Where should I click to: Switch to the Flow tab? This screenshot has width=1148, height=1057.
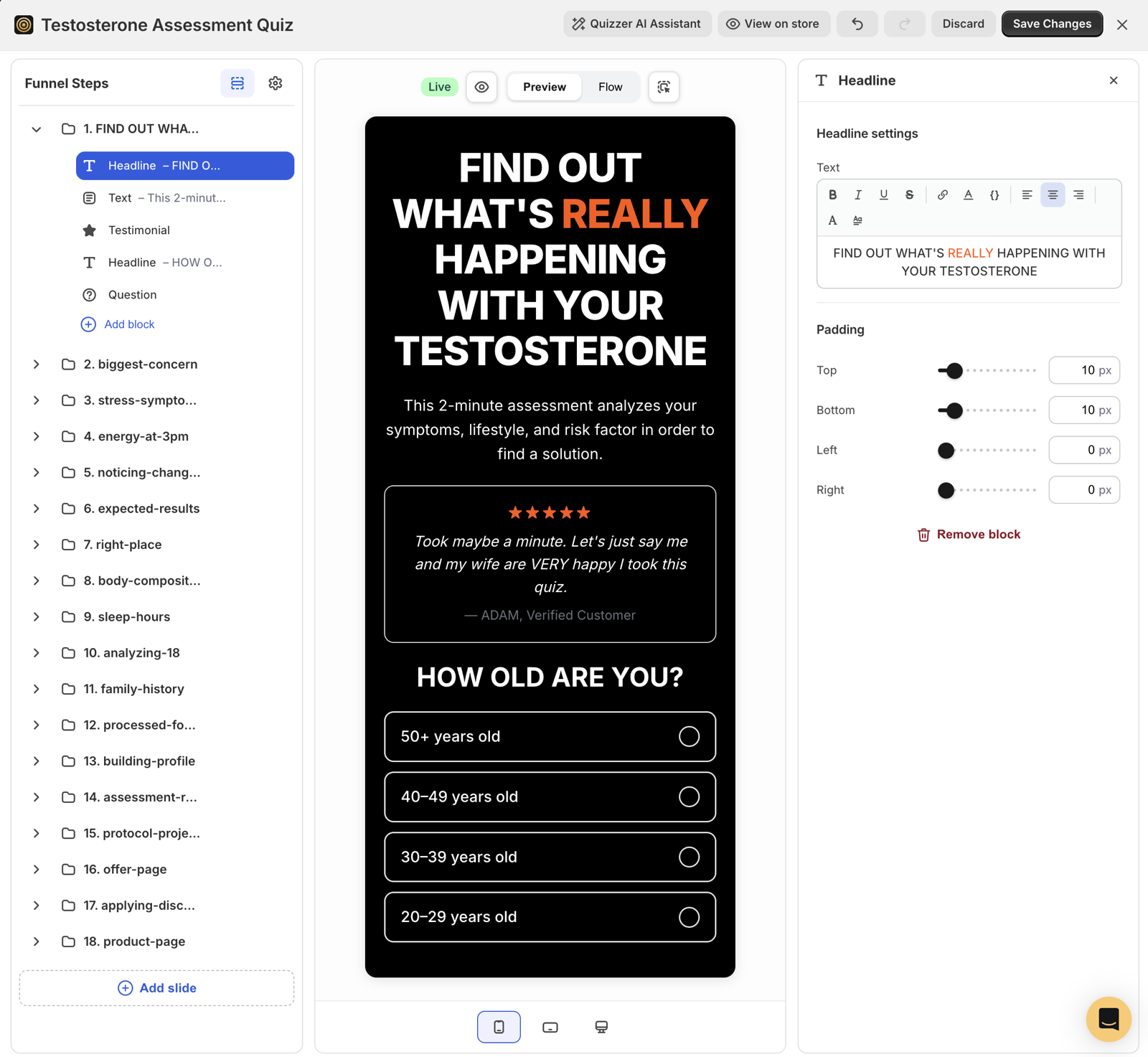click(x=611, y=87)
